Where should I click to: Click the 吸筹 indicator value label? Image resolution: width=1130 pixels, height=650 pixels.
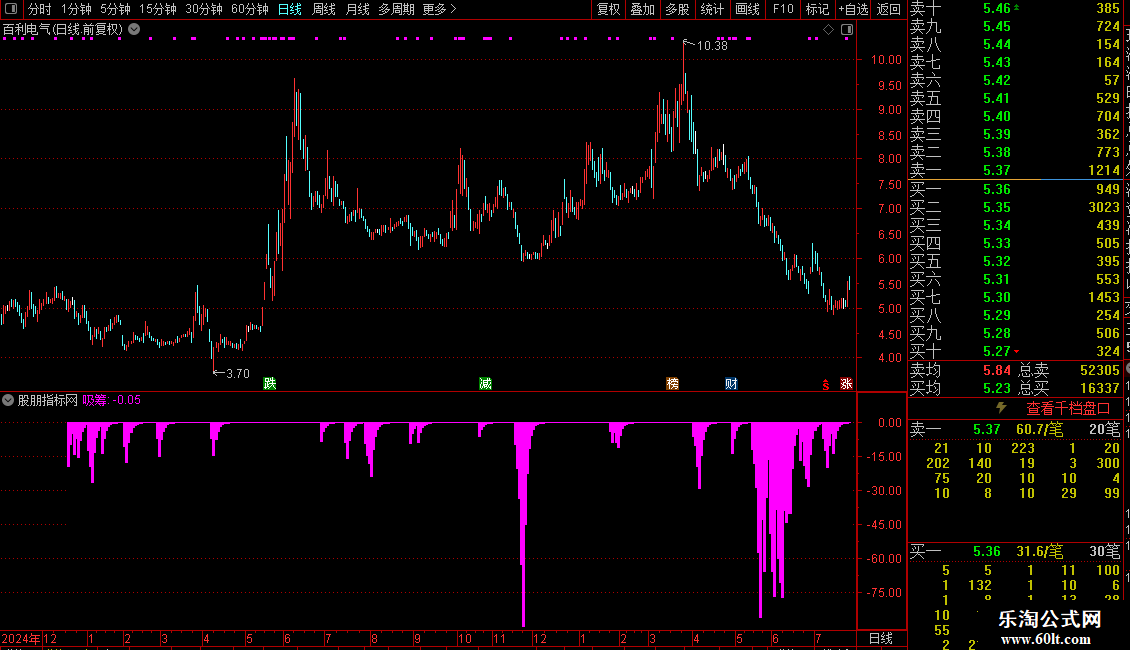[112, 400]
